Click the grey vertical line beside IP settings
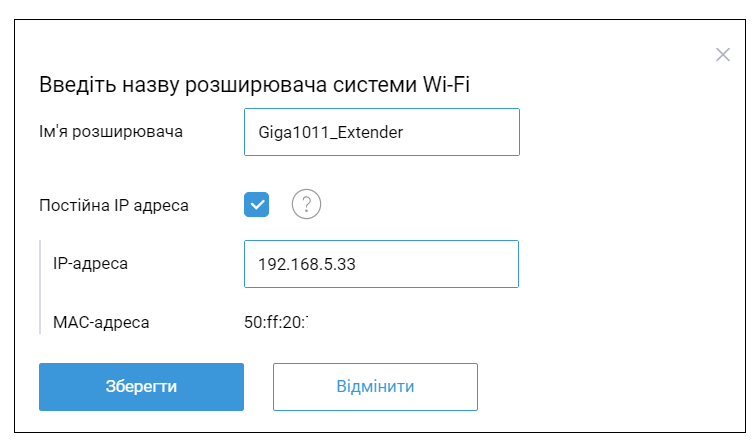Screen dimensions: 756x448 pos(40,286)
